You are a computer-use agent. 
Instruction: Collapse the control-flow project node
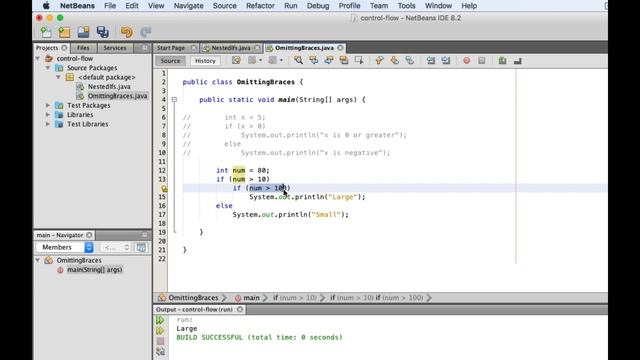(x=38, y=58)
